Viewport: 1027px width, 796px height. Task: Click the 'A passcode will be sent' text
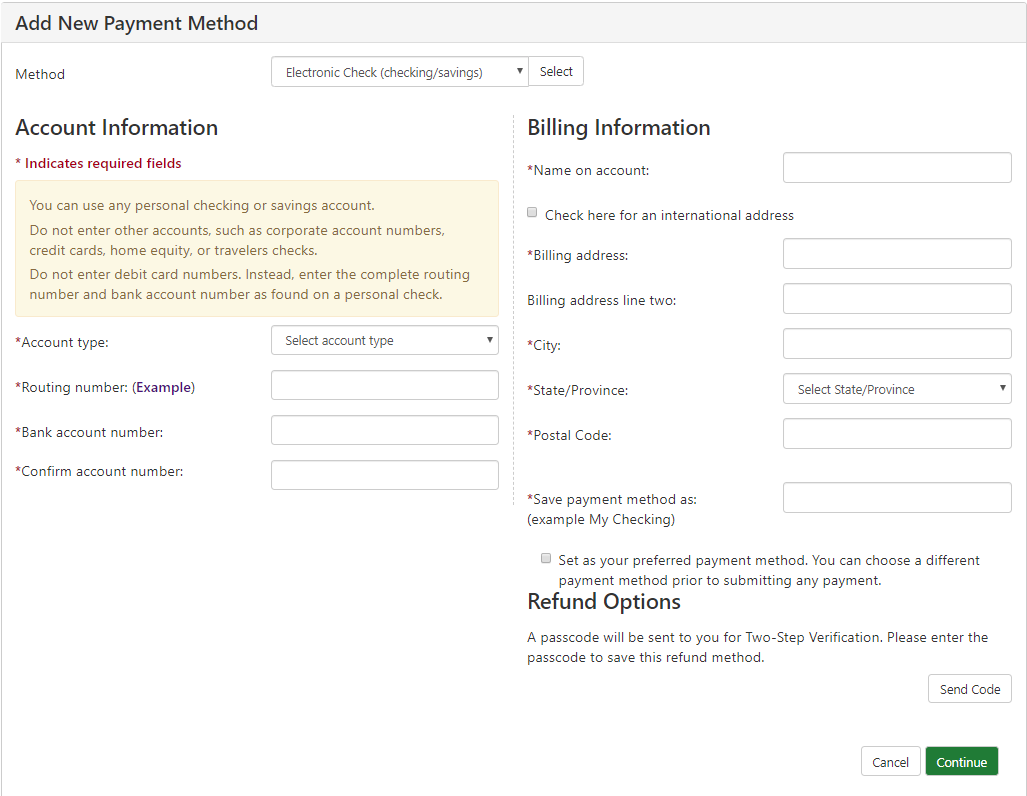(757, 647)
